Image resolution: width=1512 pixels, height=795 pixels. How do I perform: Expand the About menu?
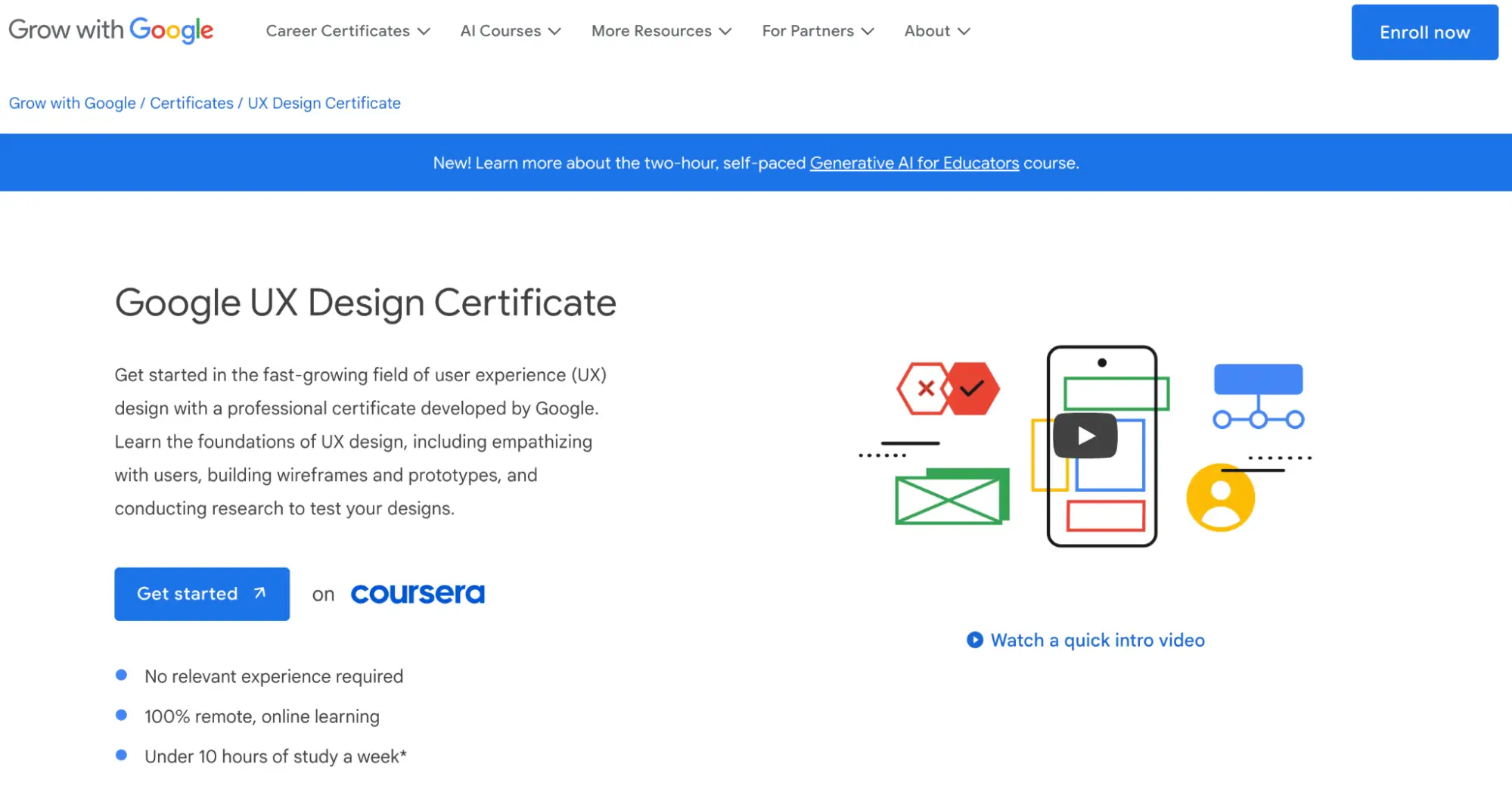[x=937, y=31]
